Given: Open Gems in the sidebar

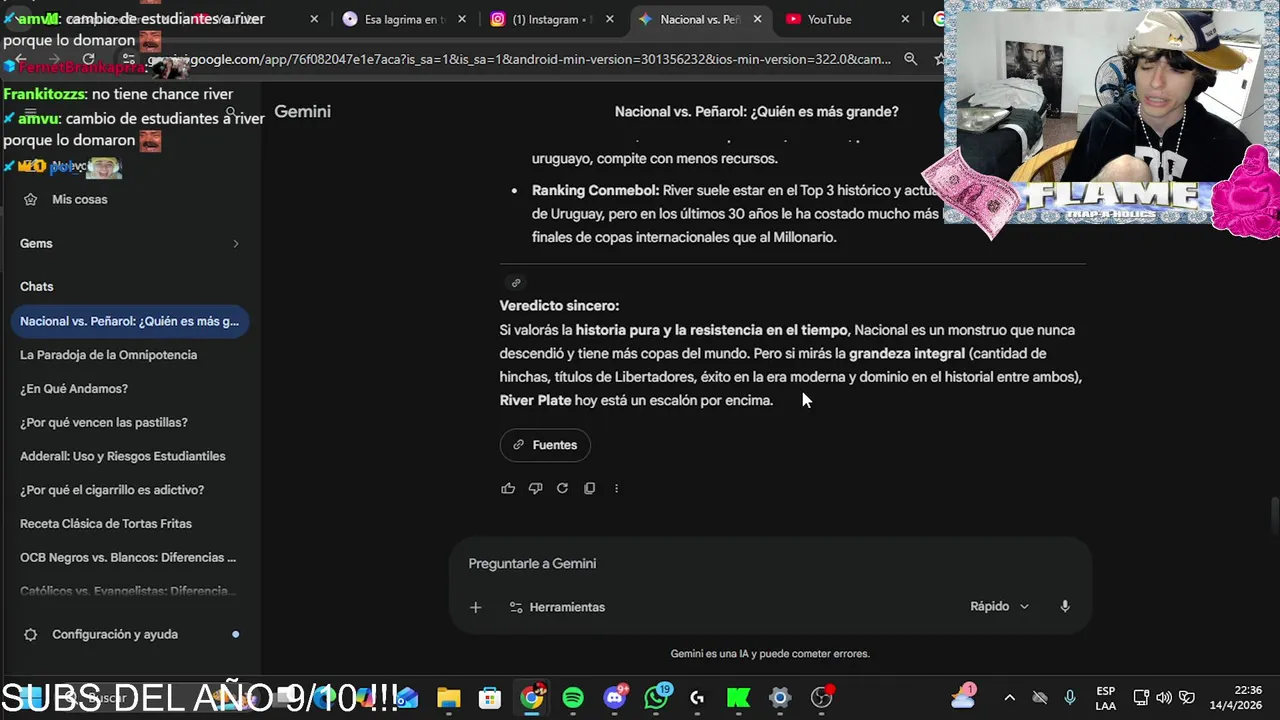Looking at the screenshot, I should [x=36, y=243].
